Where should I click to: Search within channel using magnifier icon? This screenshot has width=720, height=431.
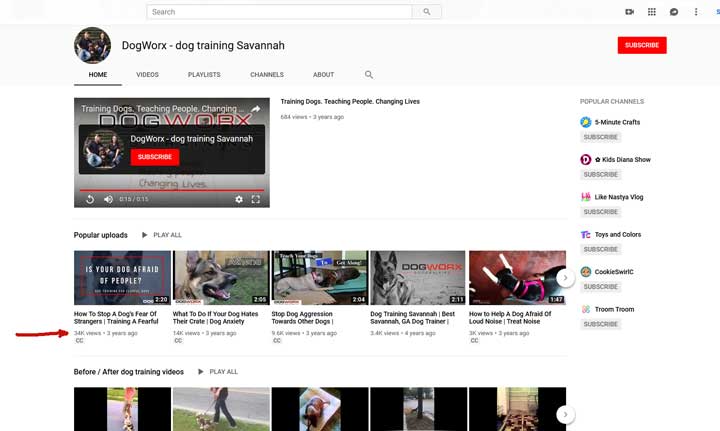tap(369, 75)
